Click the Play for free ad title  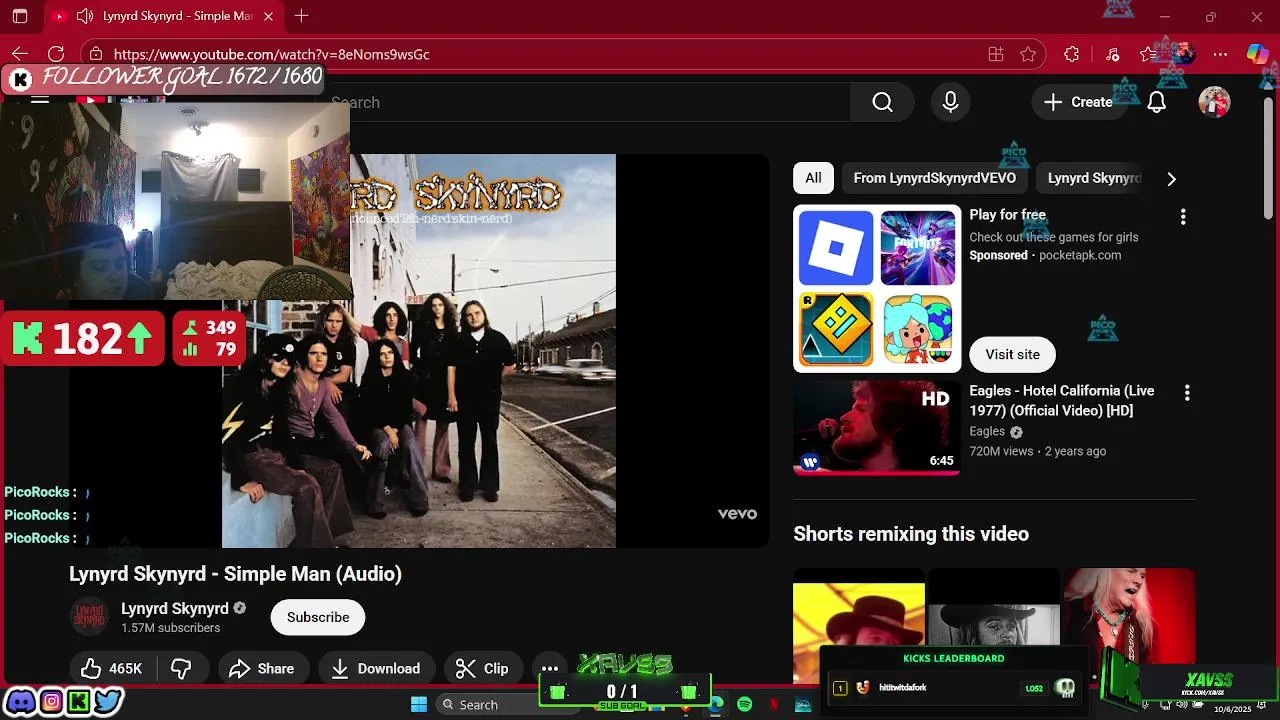(x=1007, y=215)
